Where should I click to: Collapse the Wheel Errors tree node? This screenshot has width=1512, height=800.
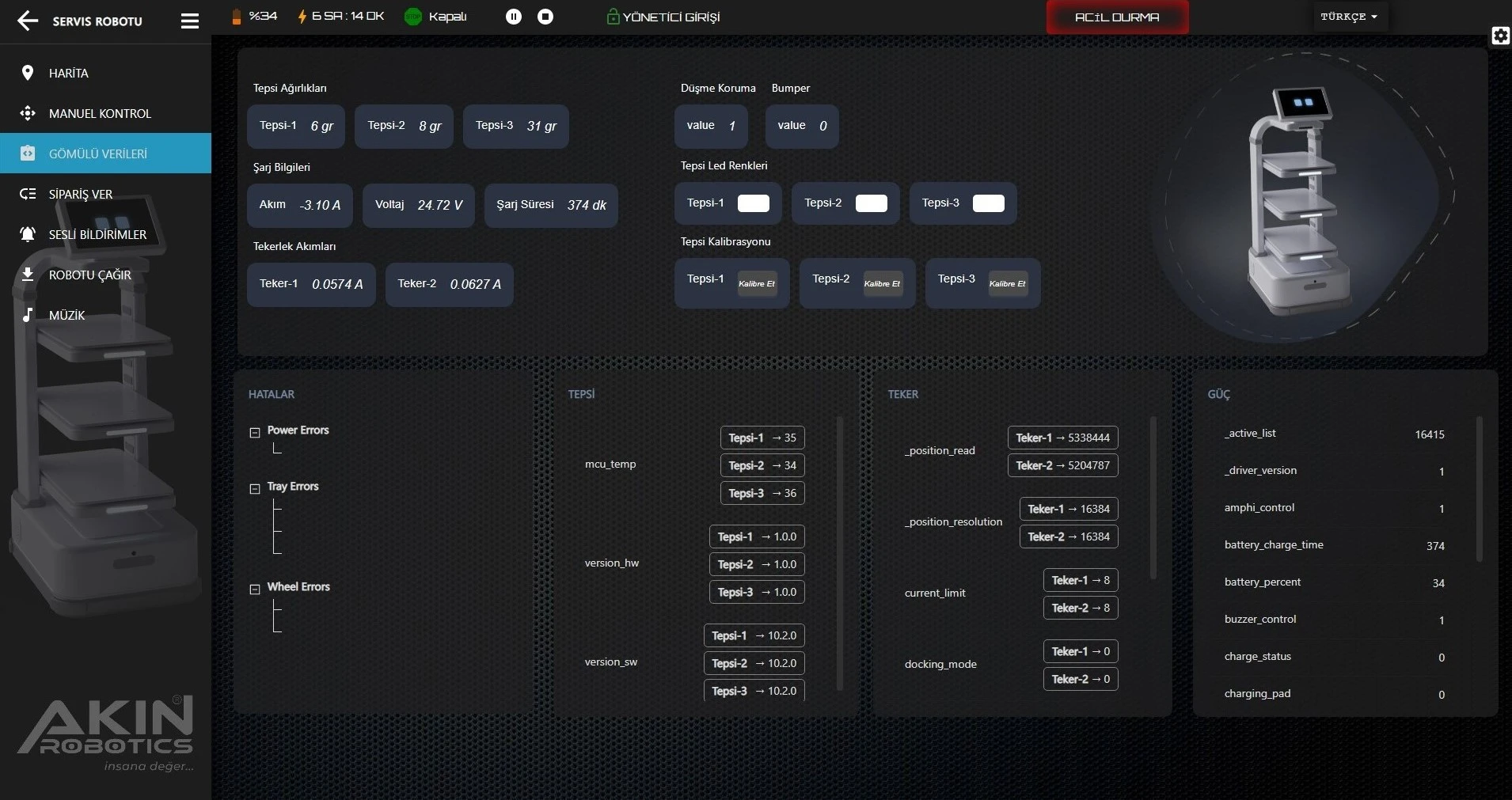point(255,589)
